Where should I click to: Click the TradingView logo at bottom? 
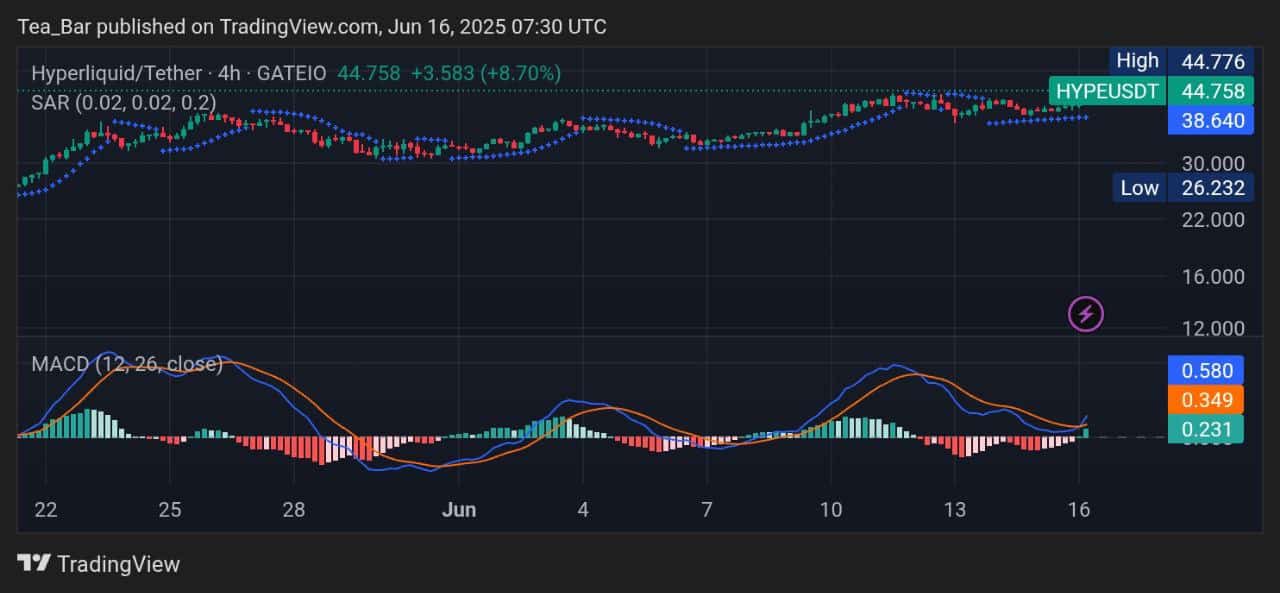click(99, 564)
